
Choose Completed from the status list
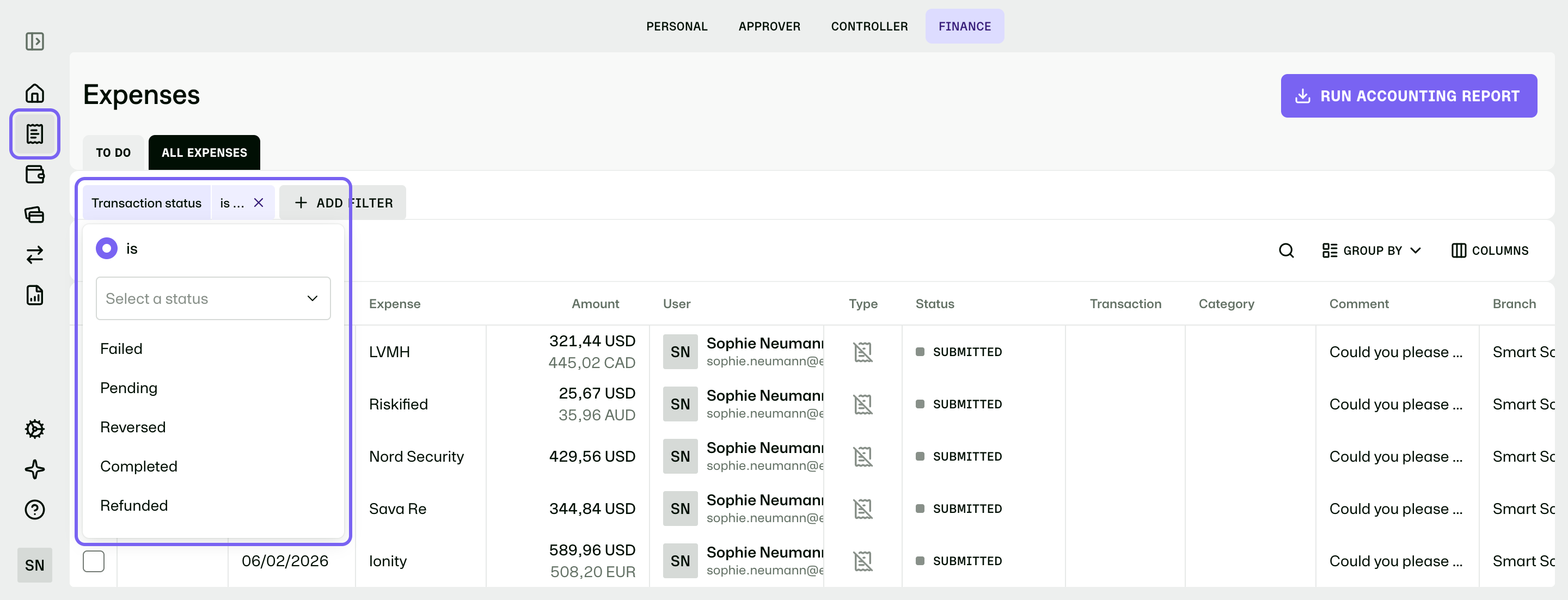(x=139, y=466)
